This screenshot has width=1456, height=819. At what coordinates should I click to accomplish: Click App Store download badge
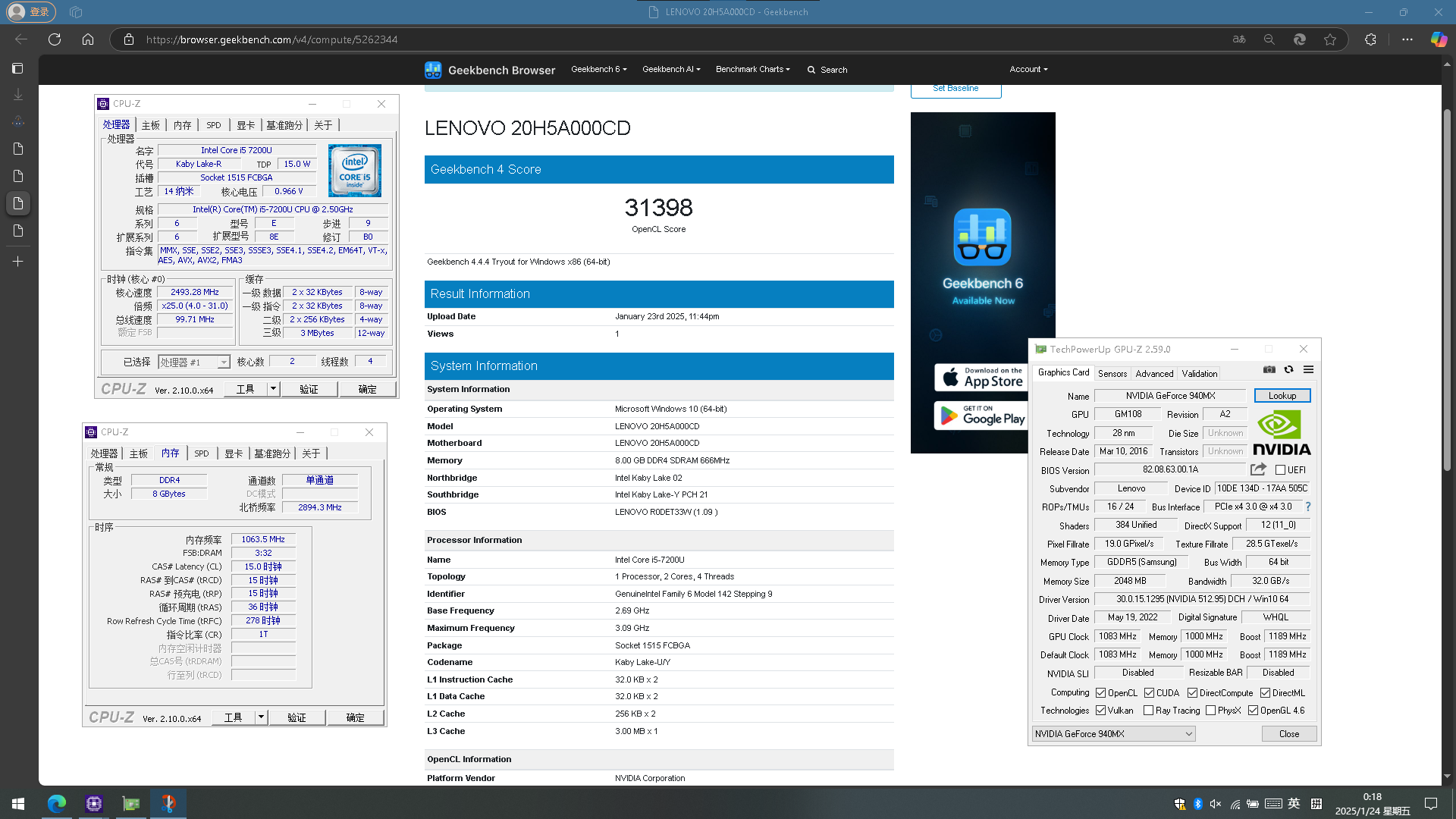(x=982, y=378)
